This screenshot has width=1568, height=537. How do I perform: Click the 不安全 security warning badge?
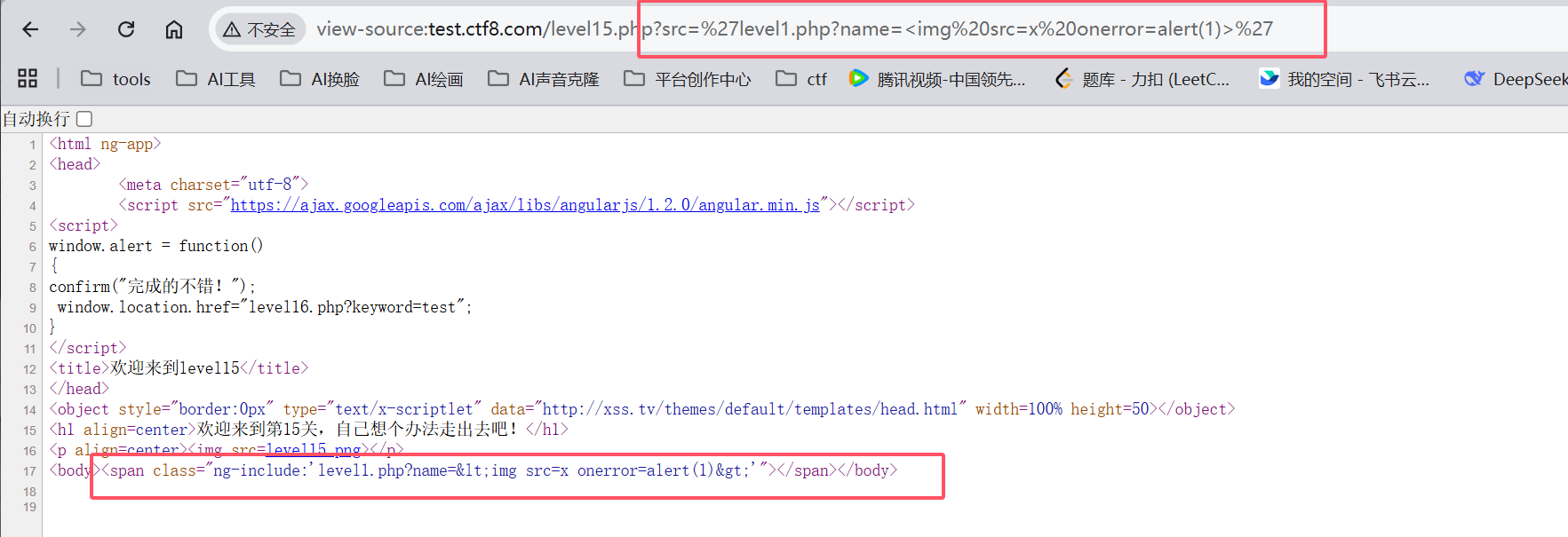pos(259,29)
